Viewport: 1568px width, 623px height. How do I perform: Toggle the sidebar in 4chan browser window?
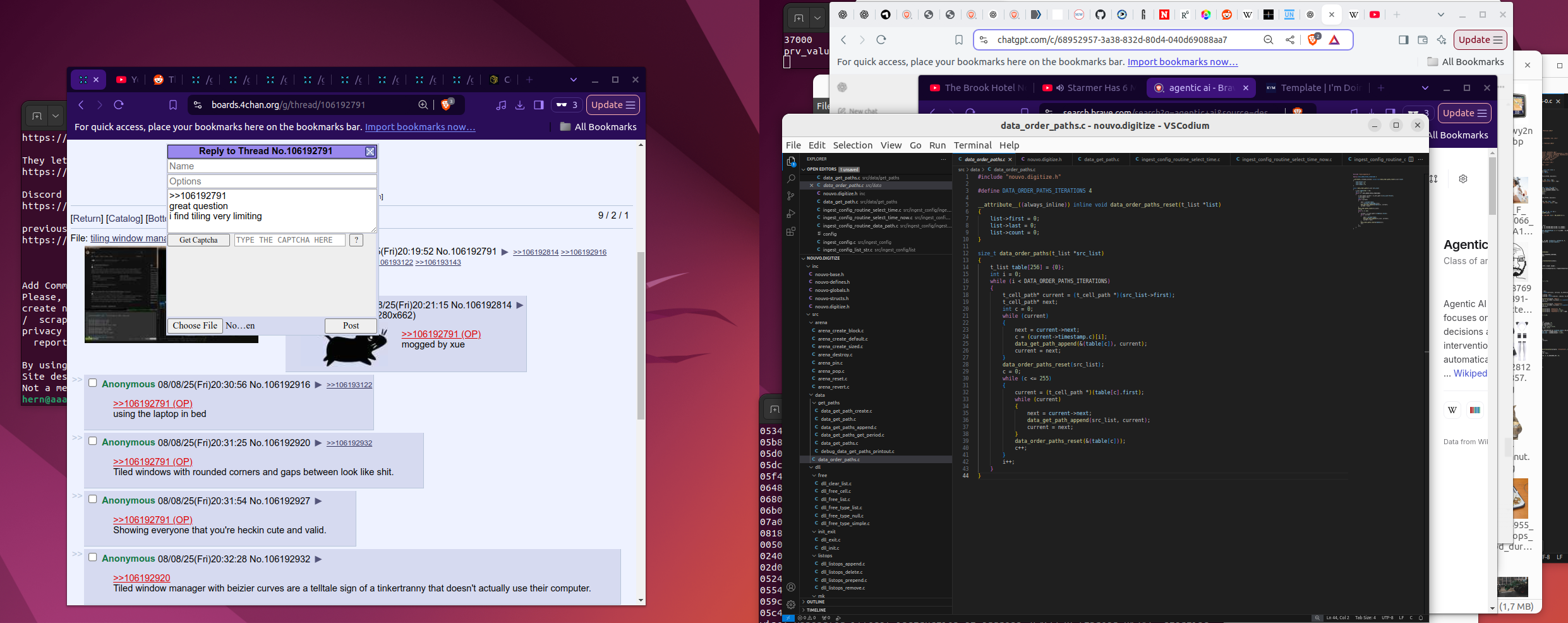(x=538, y=105)
